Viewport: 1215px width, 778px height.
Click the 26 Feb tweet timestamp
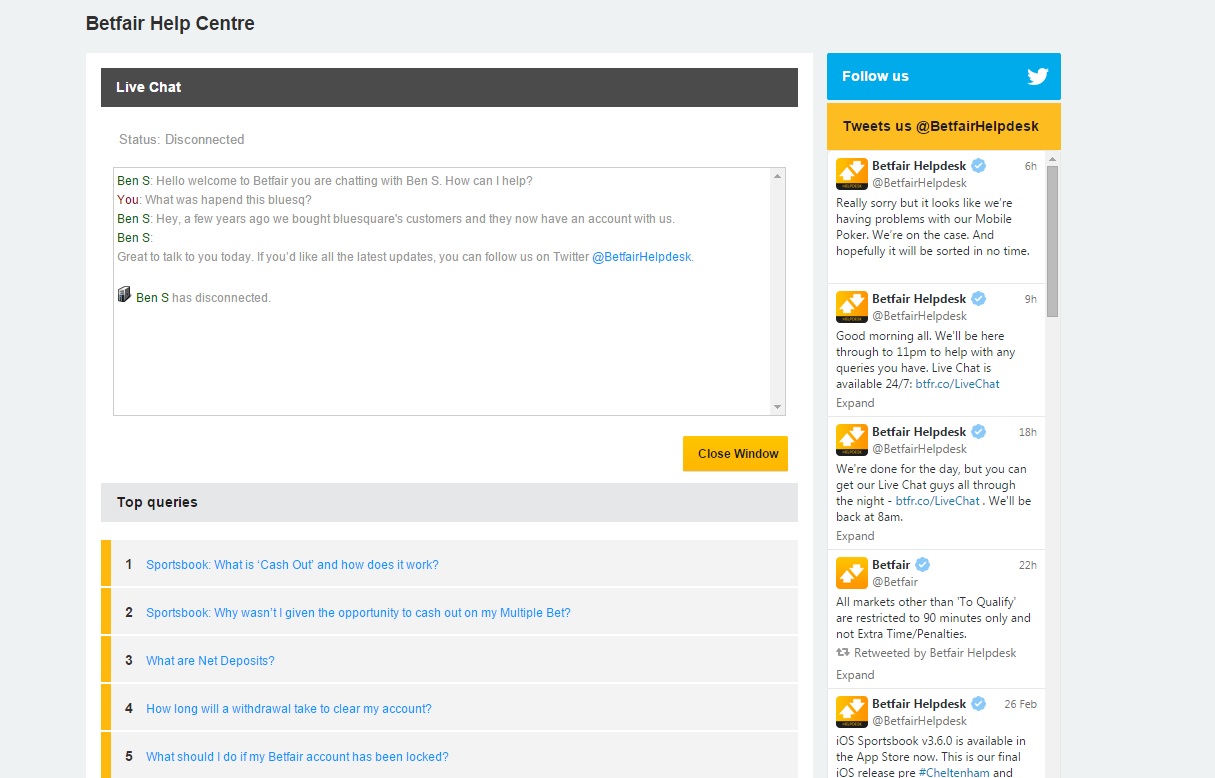point(1021,704)
